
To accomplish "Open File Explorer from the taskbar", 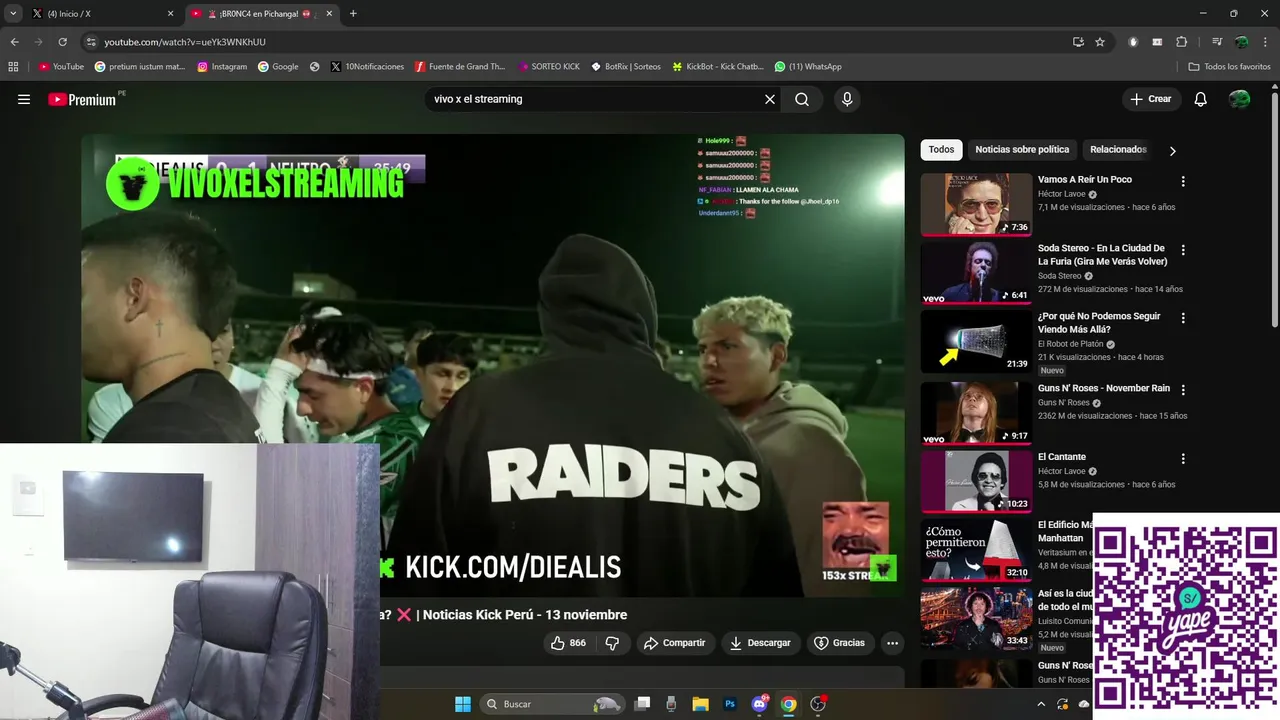I will coord(701,704).
